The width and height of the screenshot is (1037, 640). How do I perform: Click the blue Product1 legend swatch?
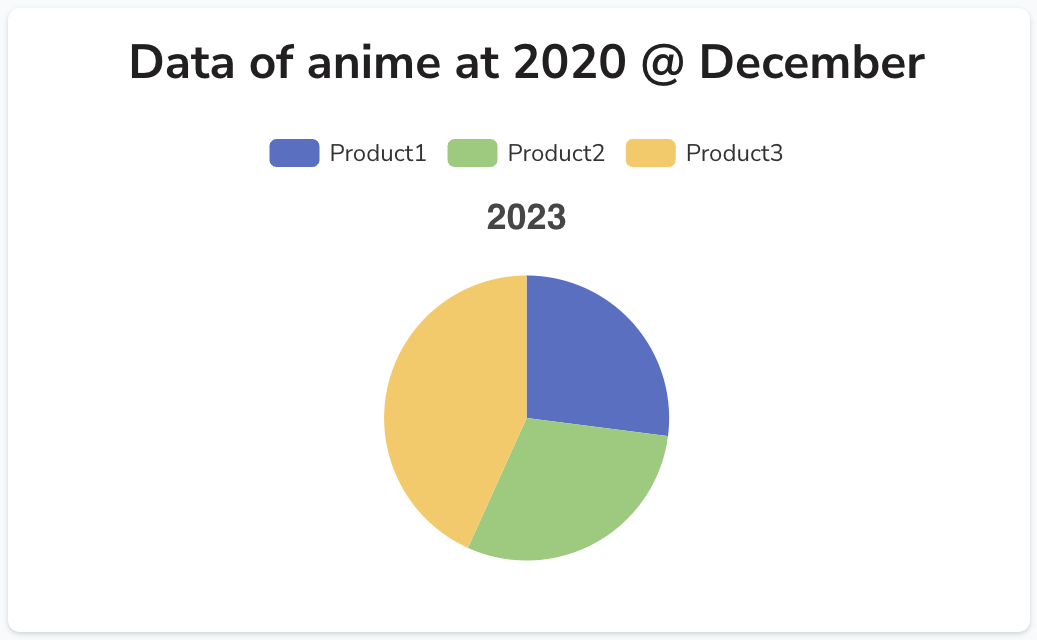click(294, 153)
